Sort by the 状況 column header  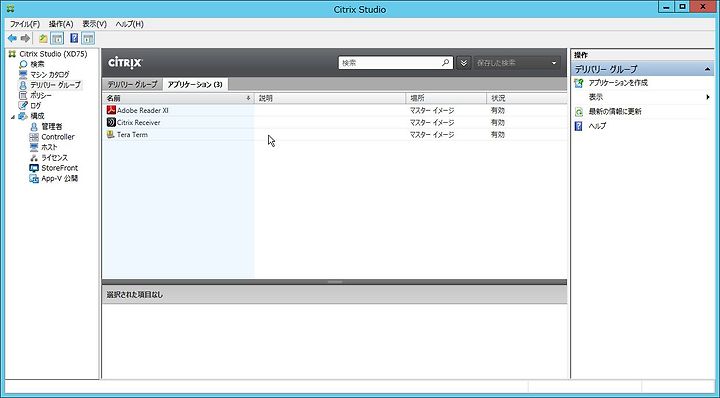click(x=527, y=98)
